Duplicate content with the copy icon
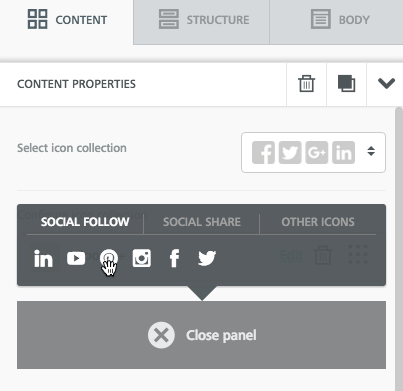Screen dimensions: 403x391 (346, 84)
